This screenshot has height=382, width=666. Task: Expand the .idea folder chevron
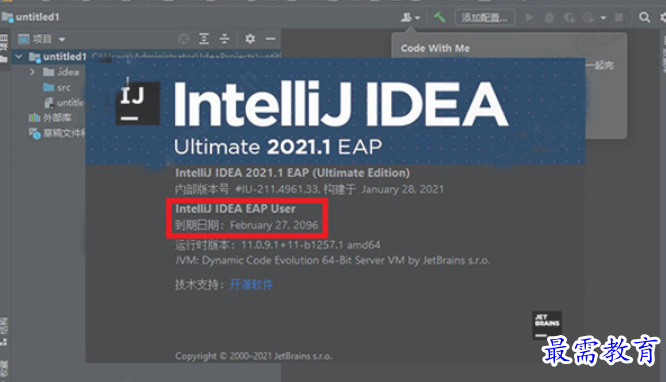coord(33,72)
